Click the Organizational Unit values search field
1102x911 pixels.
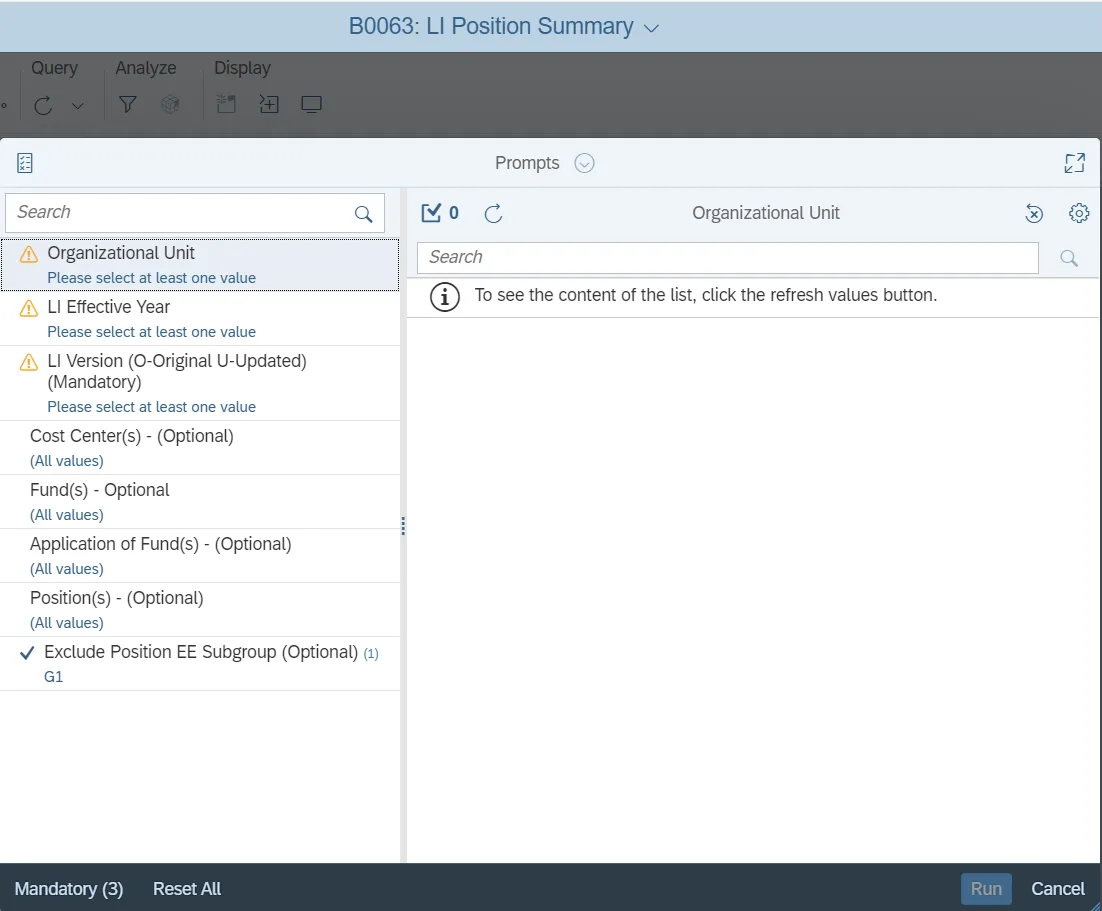(727, 258)
